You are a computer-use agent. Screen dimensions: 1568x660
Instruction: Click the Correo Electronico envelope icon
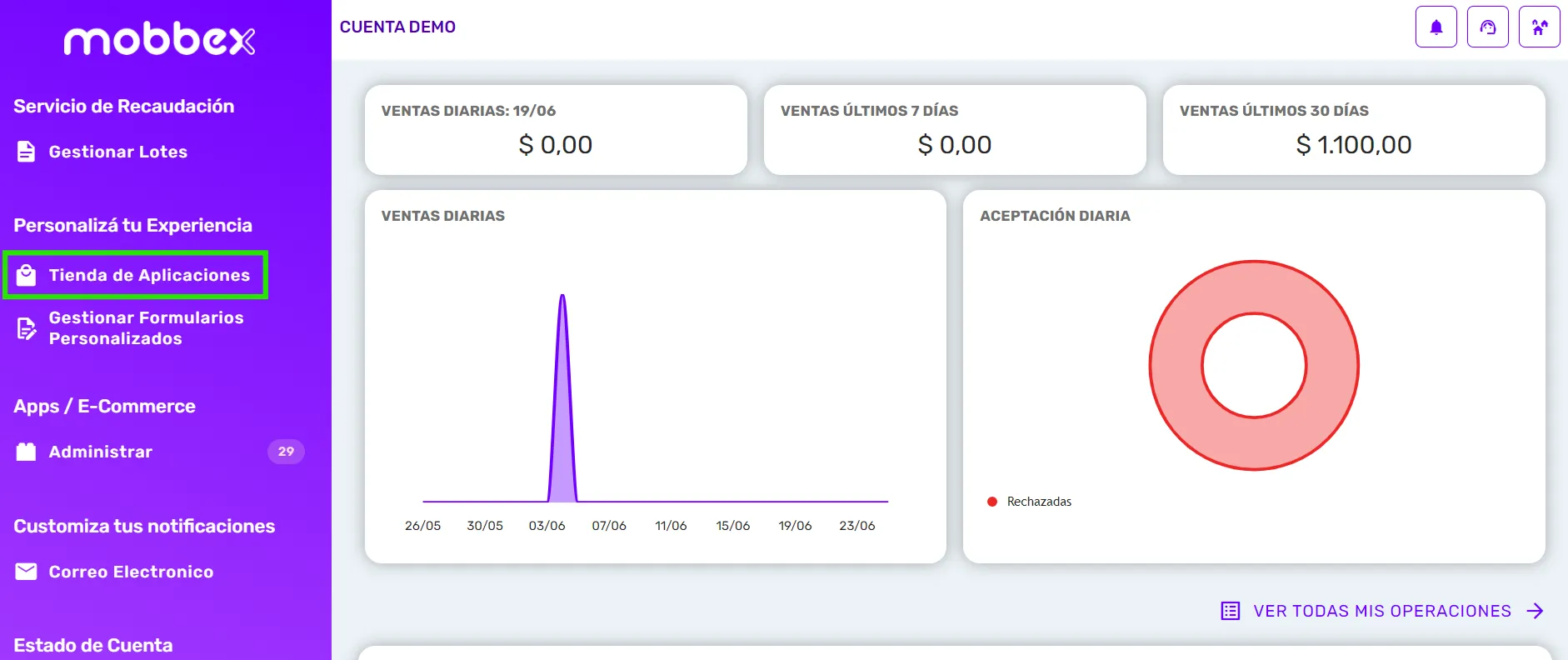point(27,572)
